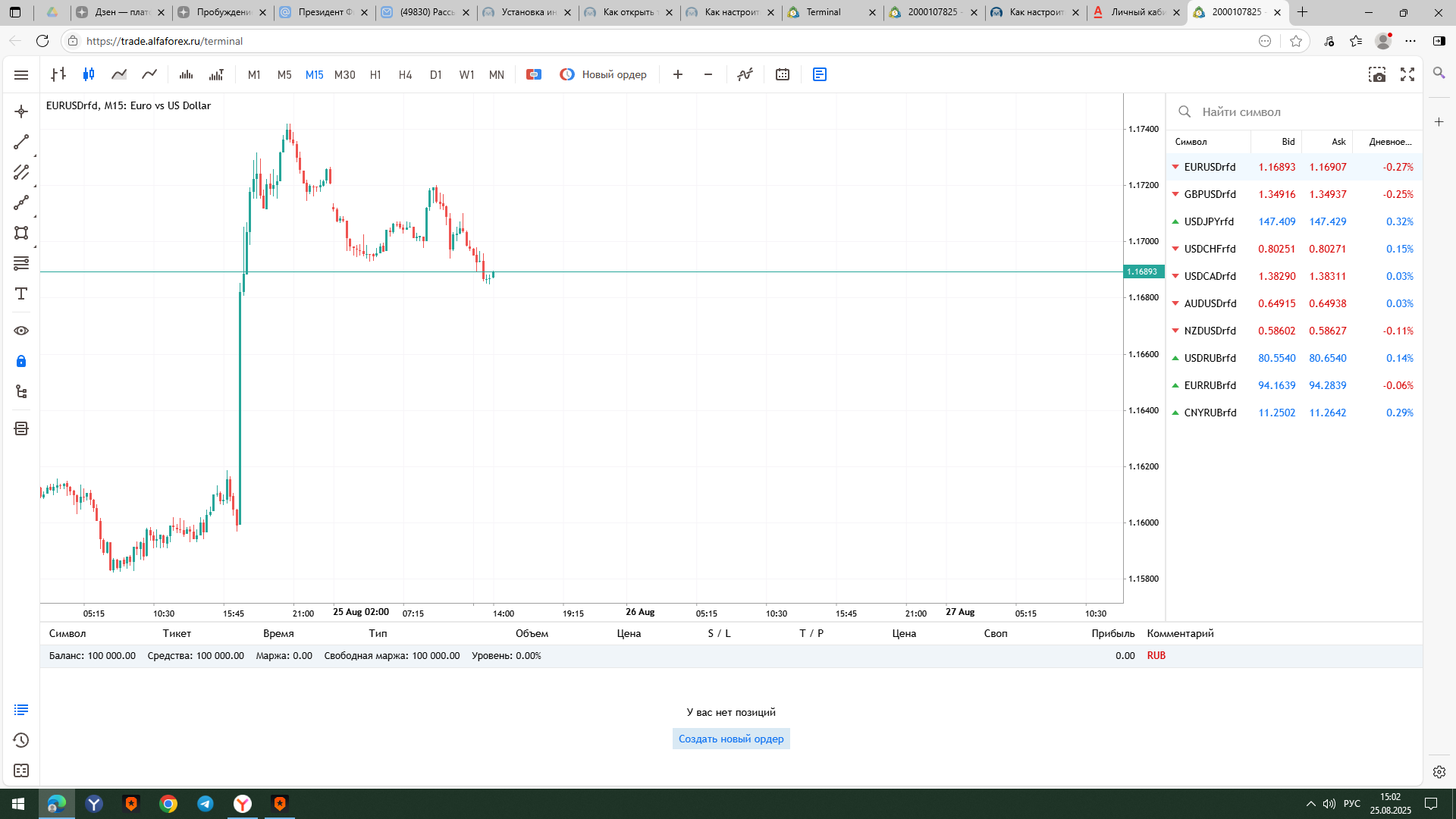Select the text annotation tool
The width and height of the screenshot is (1456, 819).
coord(21,293)
